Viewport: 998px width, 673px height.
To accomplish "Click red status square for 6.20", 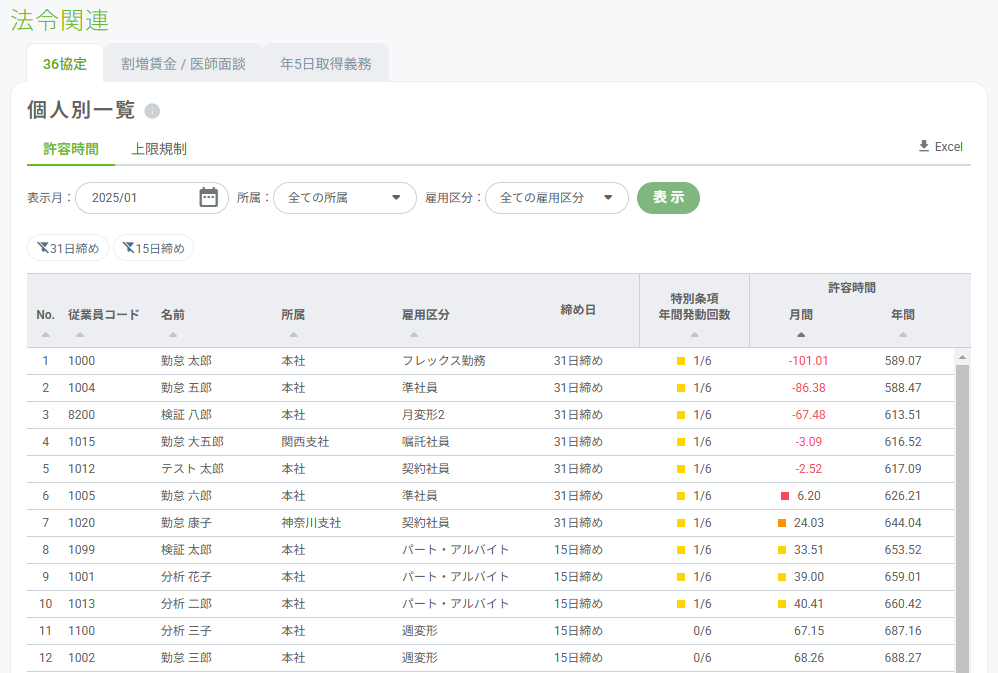I will pos(785,496).
